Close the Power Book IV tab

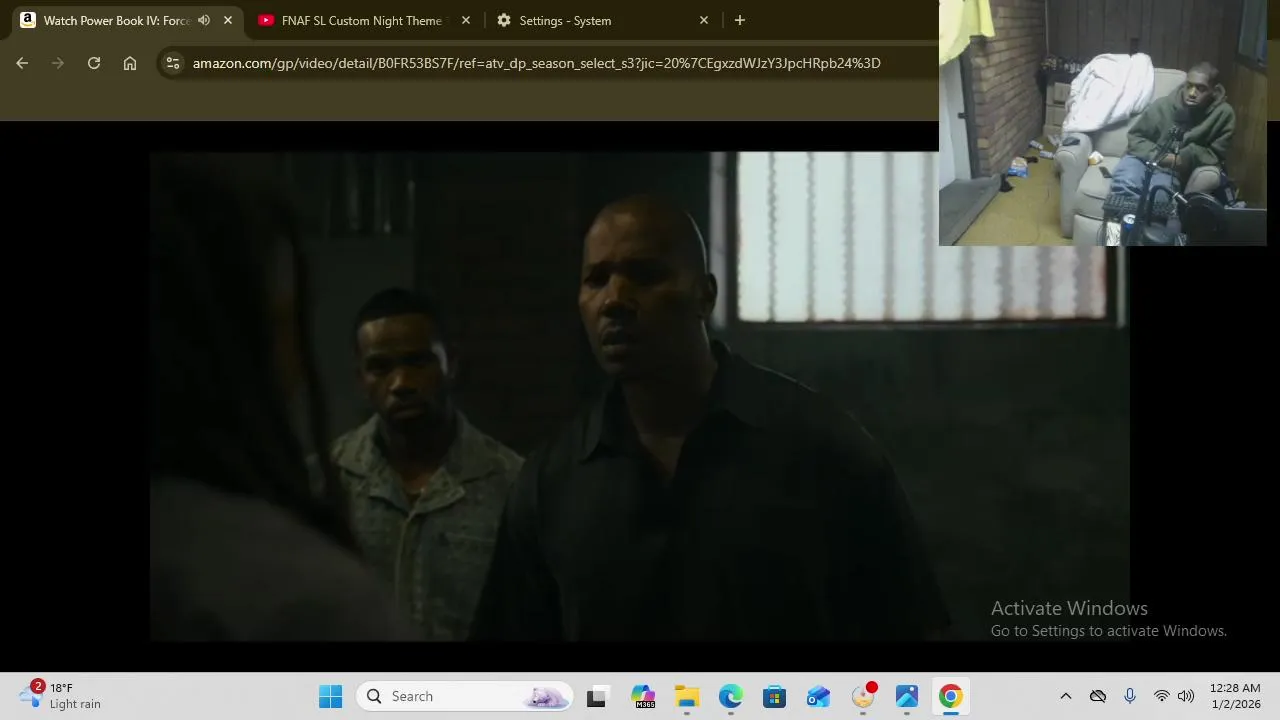point(228,20)
